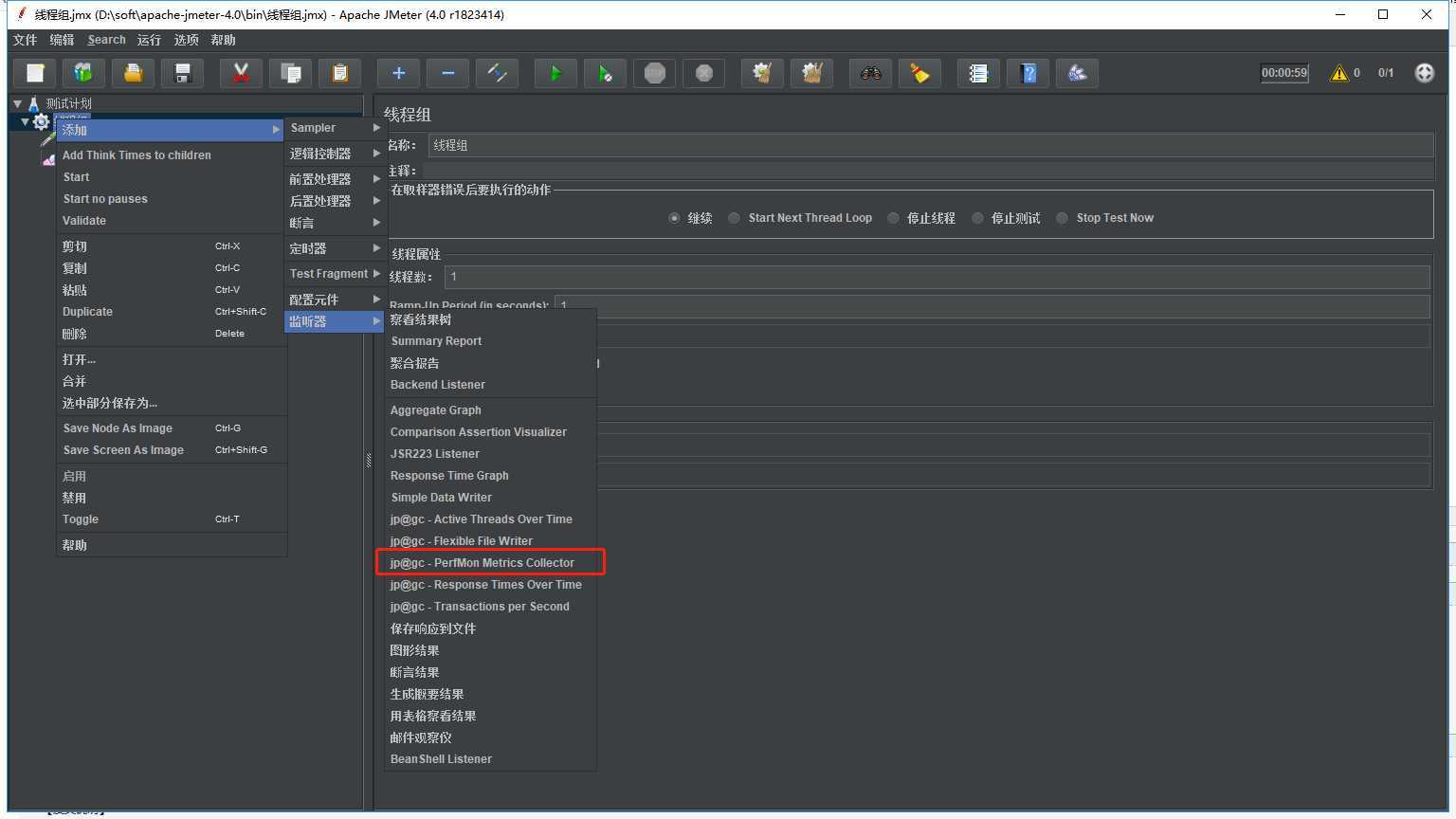Expand the 前置处理器 submenu
1456x819 pixels.
336,179
